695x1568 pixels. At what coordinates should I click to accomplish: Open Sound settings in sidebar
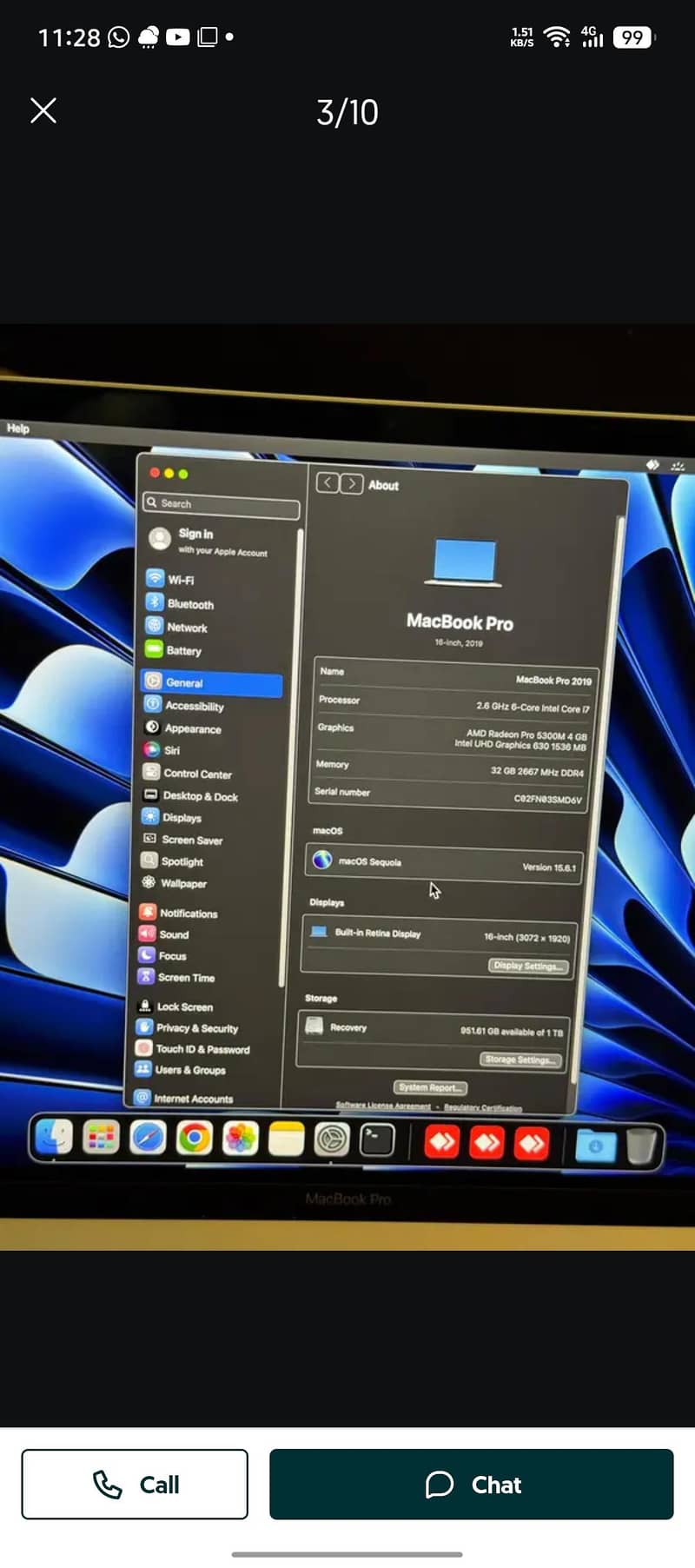pos(164,934)
